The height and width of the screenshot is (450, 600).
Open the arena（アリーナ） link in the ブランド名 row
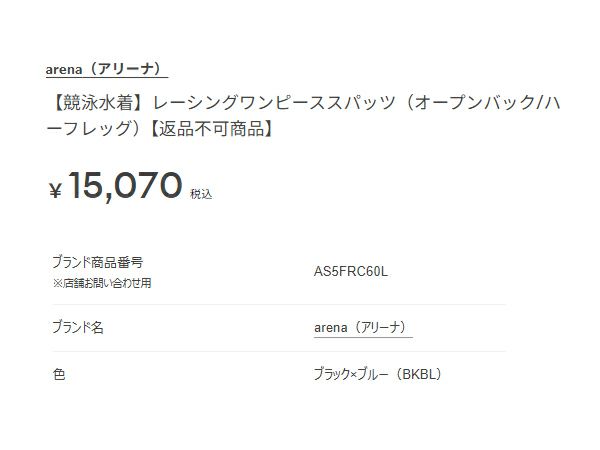pyautogui.click(x=359, y=327)
